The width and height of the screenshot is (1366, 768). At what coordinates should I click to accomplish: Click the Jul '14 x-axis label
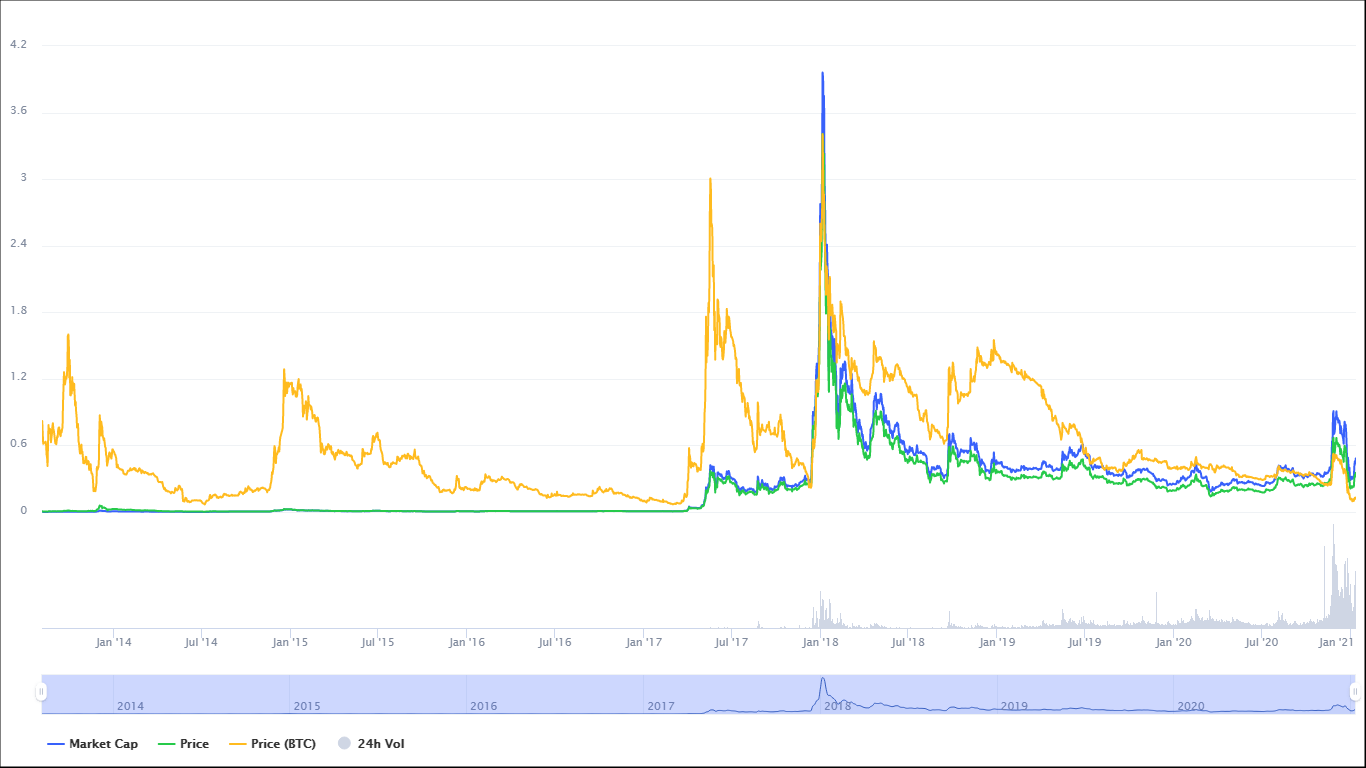(x=201, y=642)
